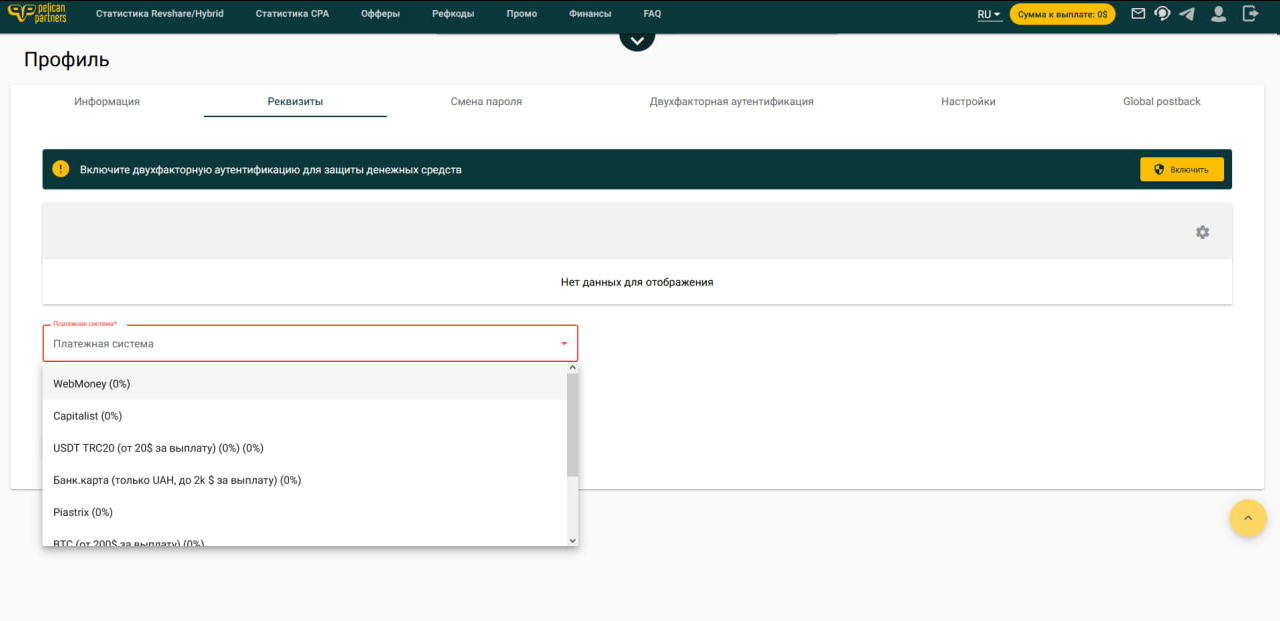The image size is (1280, 621).
Task: Click the Сумма к выплате button
Action: coord(1062,14)
